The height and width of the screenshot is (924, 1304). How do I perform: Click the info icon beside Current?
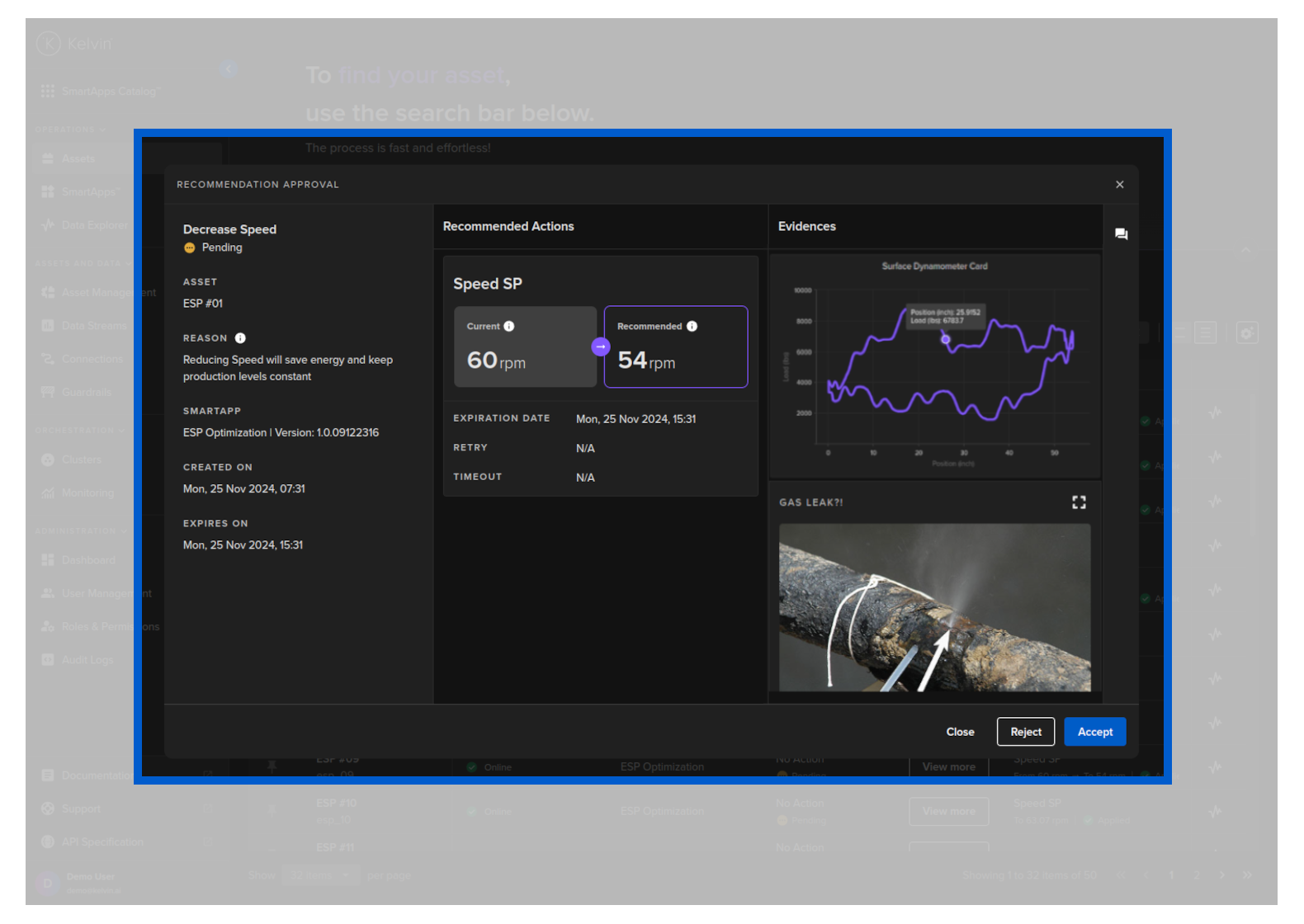[509, 327]
